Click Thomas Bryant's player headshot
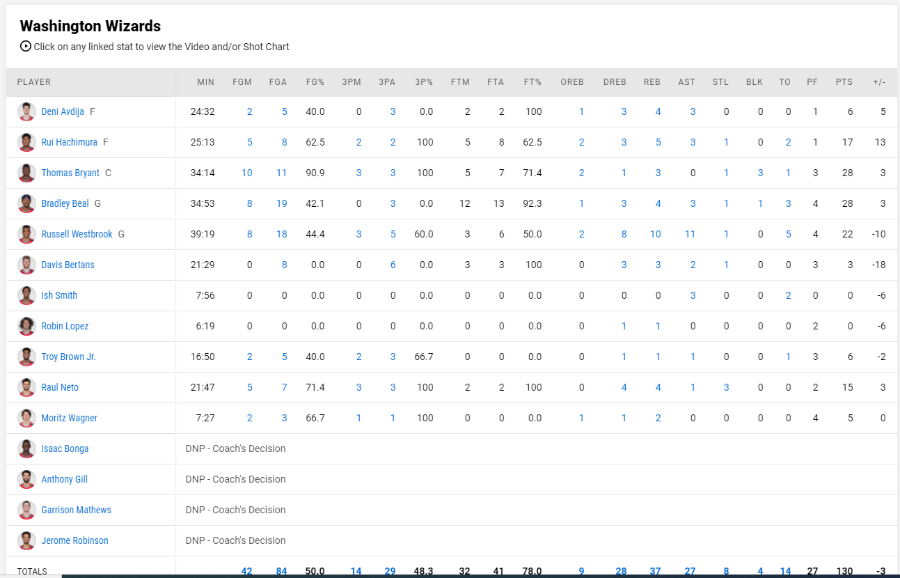Viewport: 900px width, 578px height. [x=26, y=173]
